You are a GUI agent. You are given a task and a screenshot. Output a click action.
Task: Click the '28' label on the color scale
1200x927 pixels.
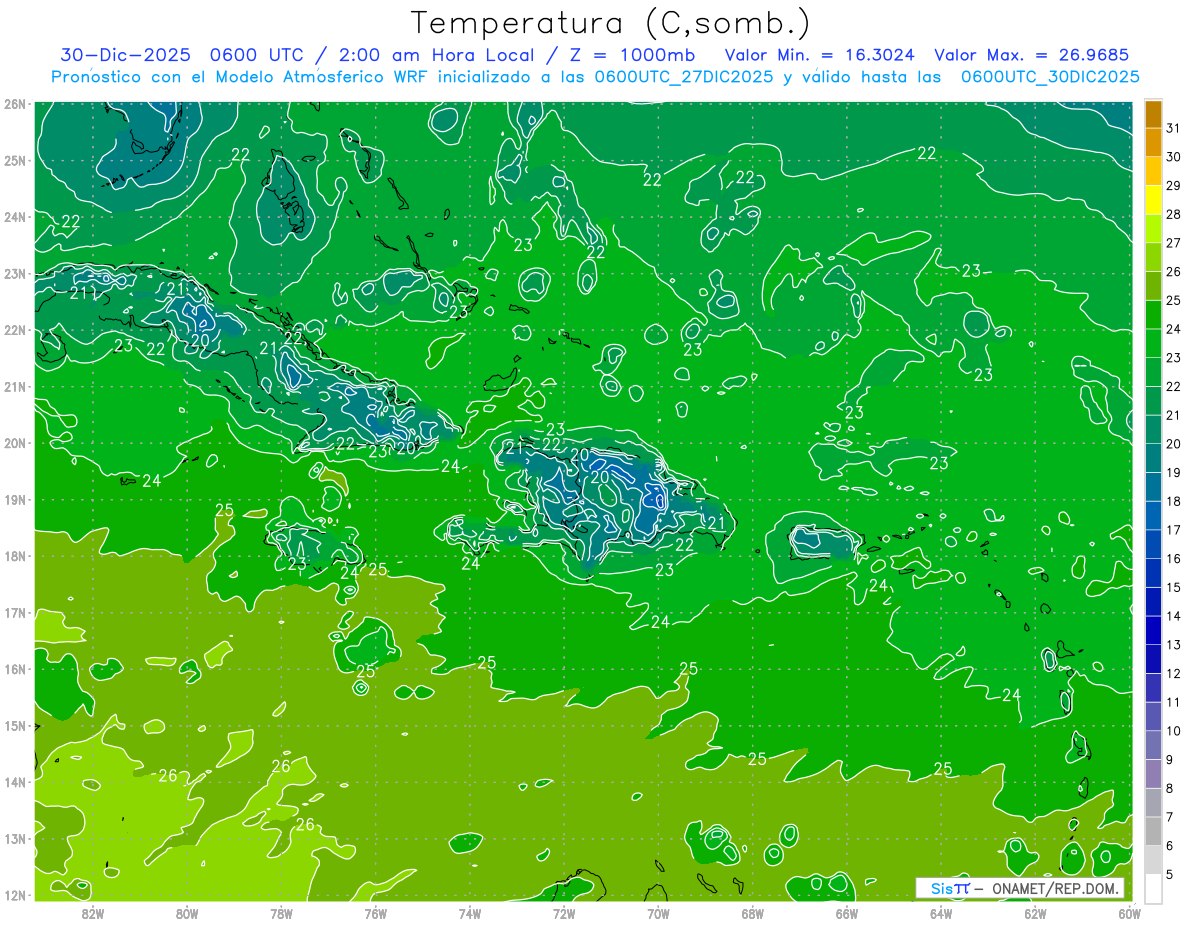coord(1174,215)
